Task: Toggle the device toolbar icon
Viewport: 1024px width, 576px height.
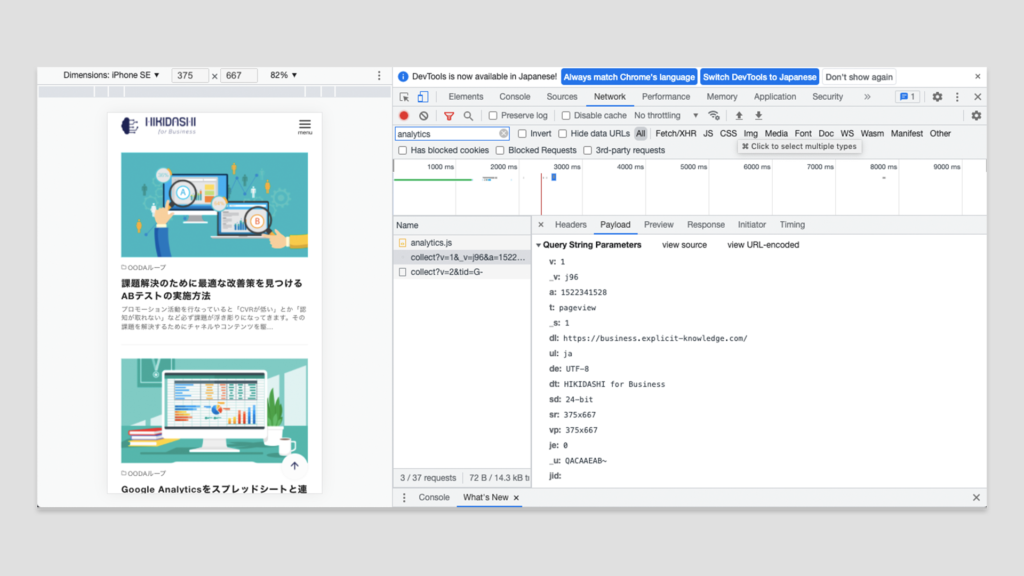Action: 422,97
